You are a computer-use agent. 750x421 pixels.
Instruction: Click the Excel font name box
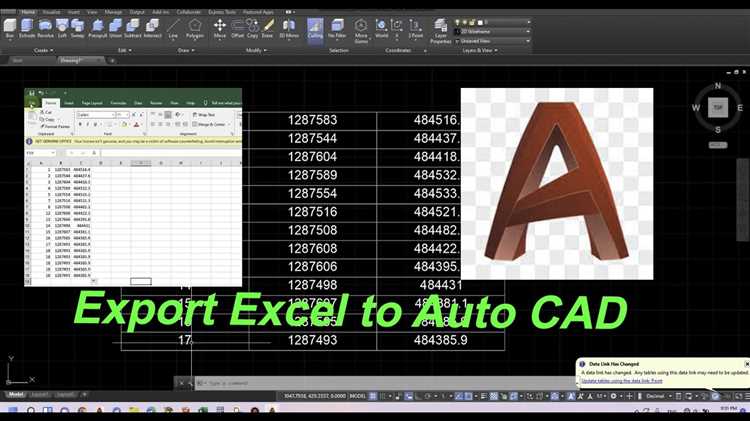[x=96, y=115]
